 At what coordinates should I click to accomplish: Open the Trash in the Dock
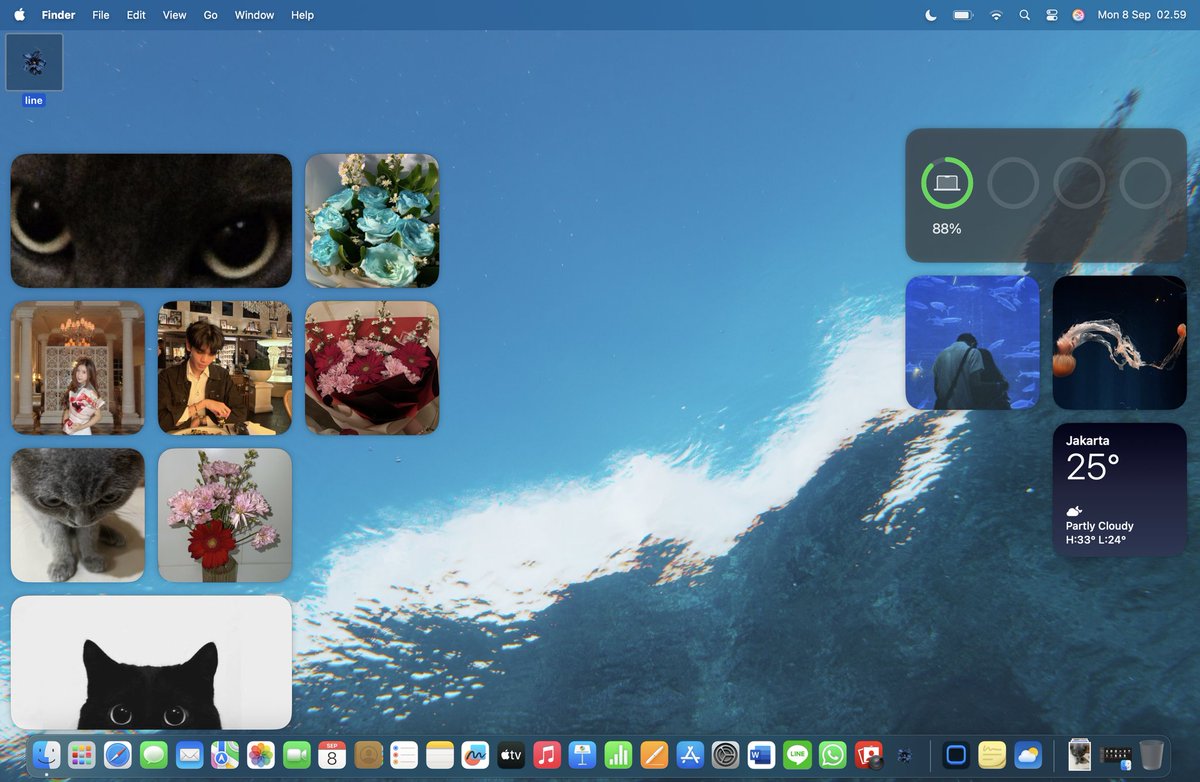(x=1151, y=755)
